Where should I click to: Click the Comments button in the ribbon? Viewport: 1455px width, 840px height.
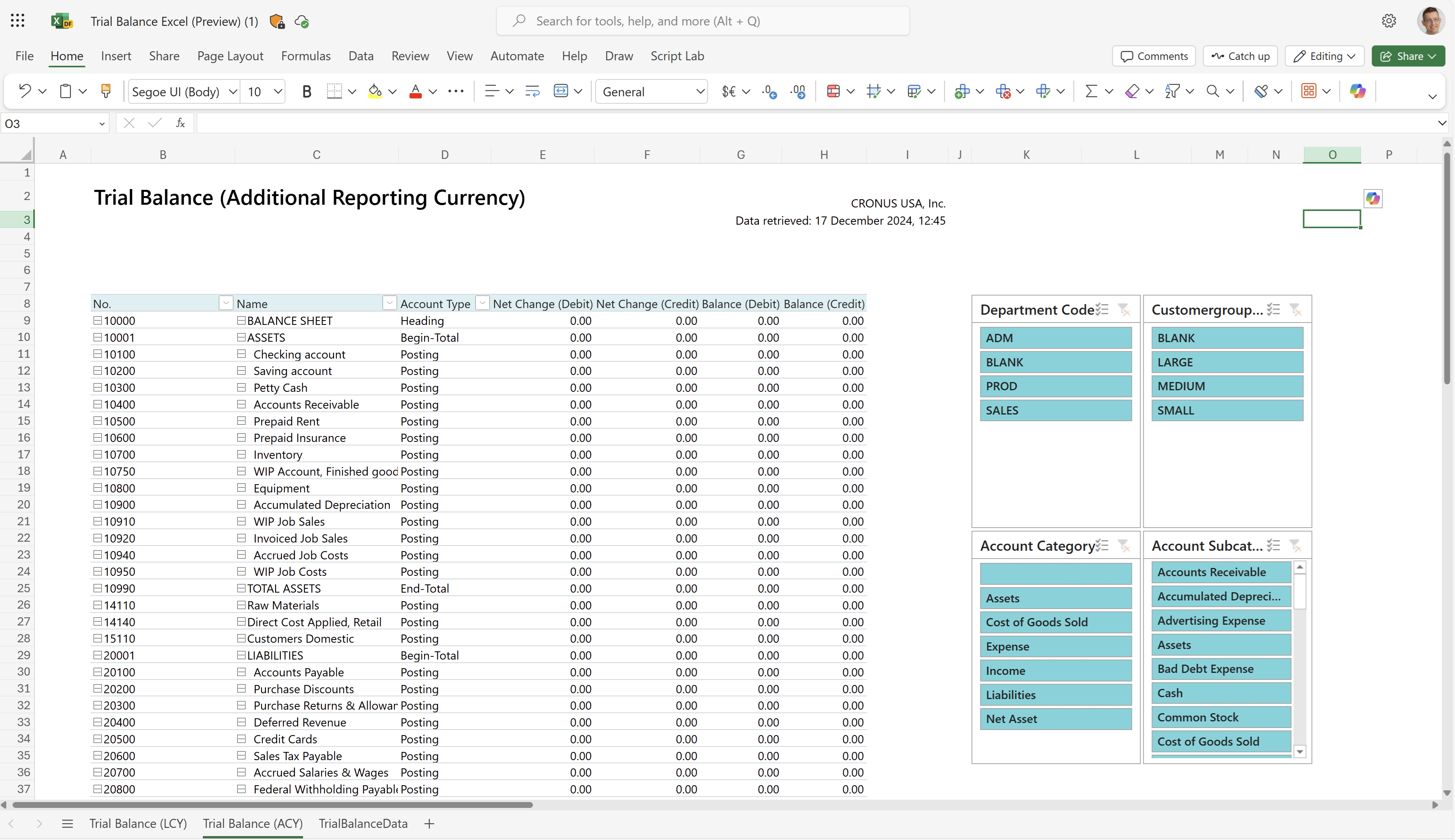[x=1154, y=55]
